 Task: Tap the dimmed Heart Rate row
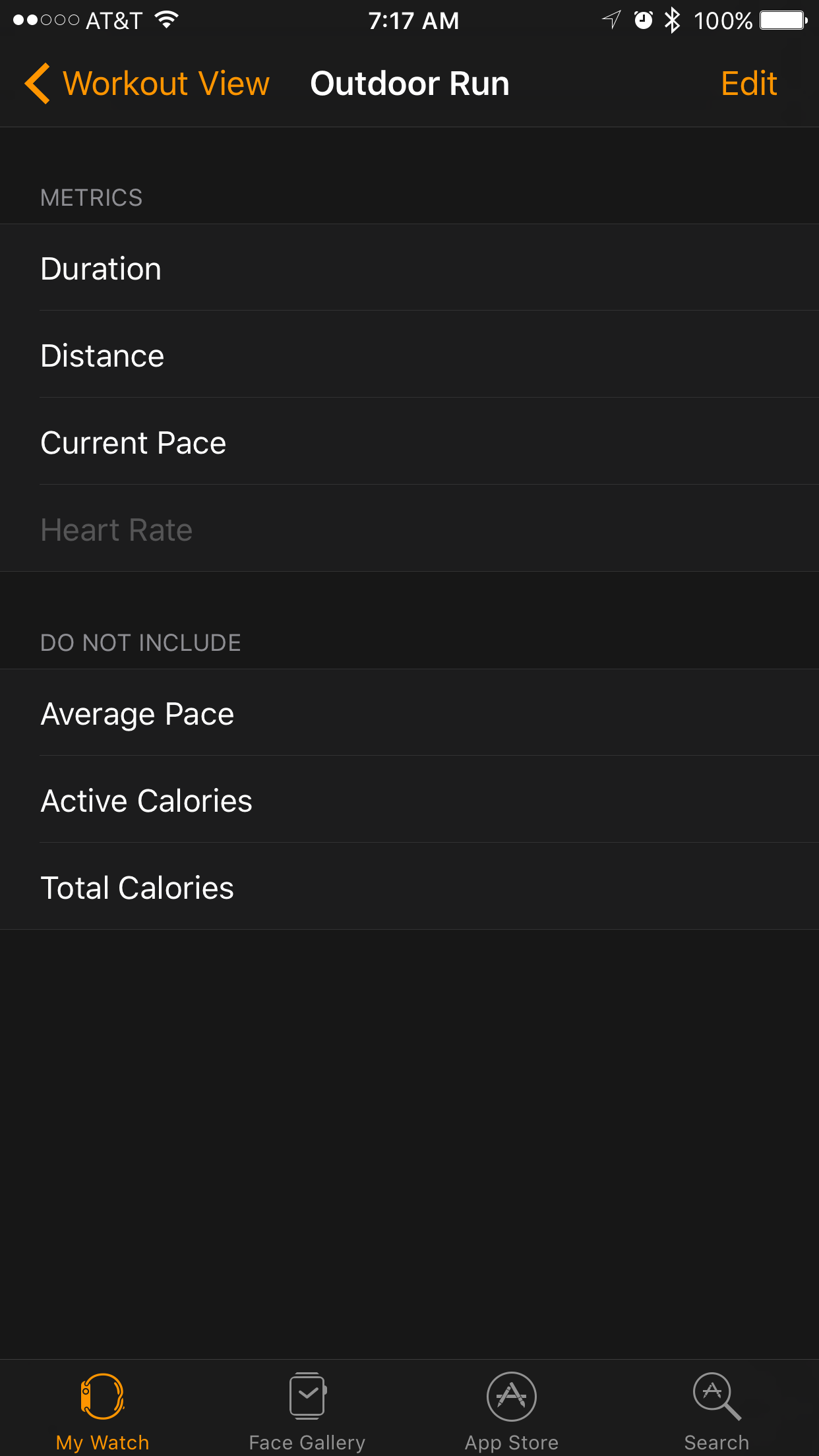pyautogui.click(x=409, y=530)
